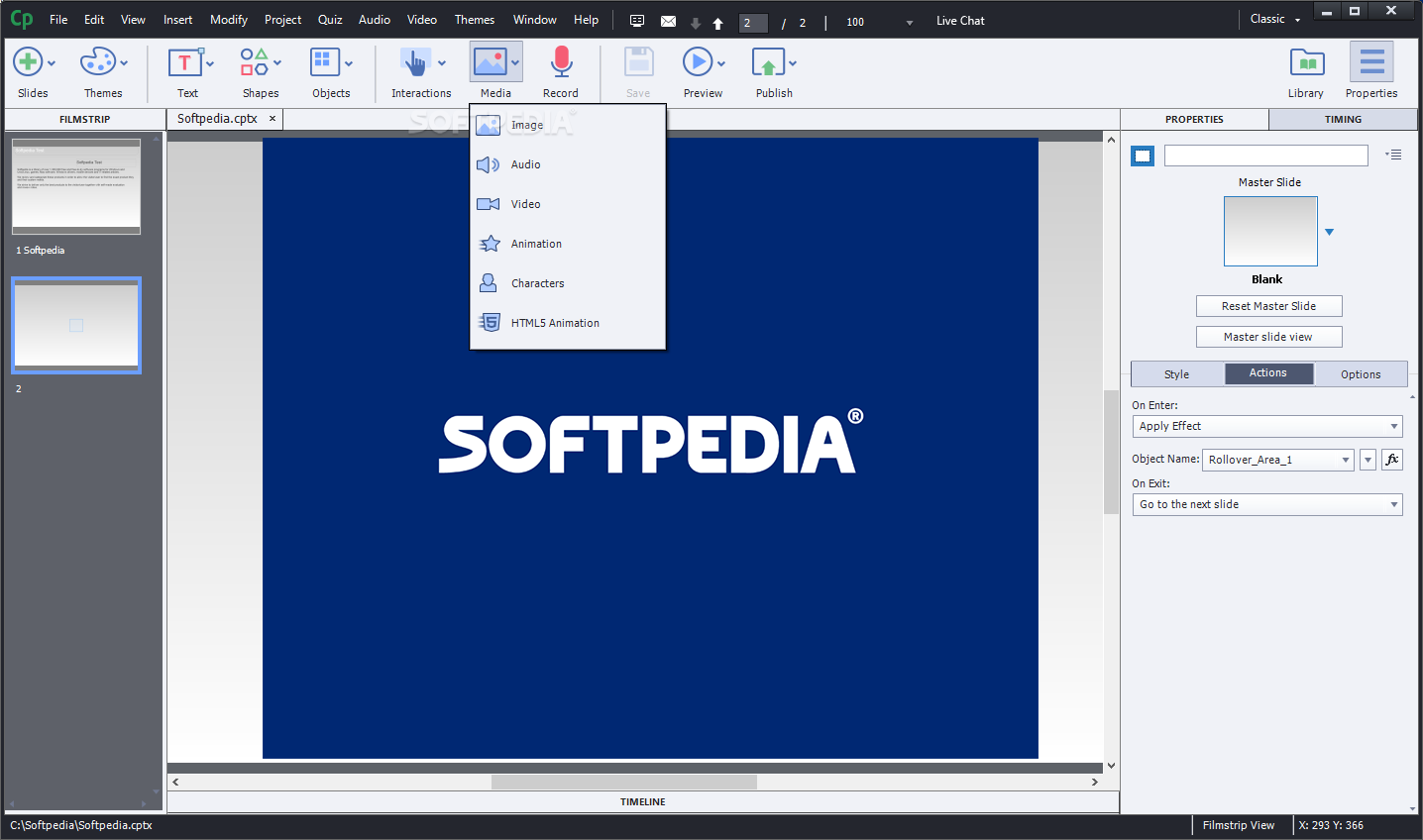The image size is (1423, 840).
Task: Open the Library panel button
Action: click(x=1306, y=72)
